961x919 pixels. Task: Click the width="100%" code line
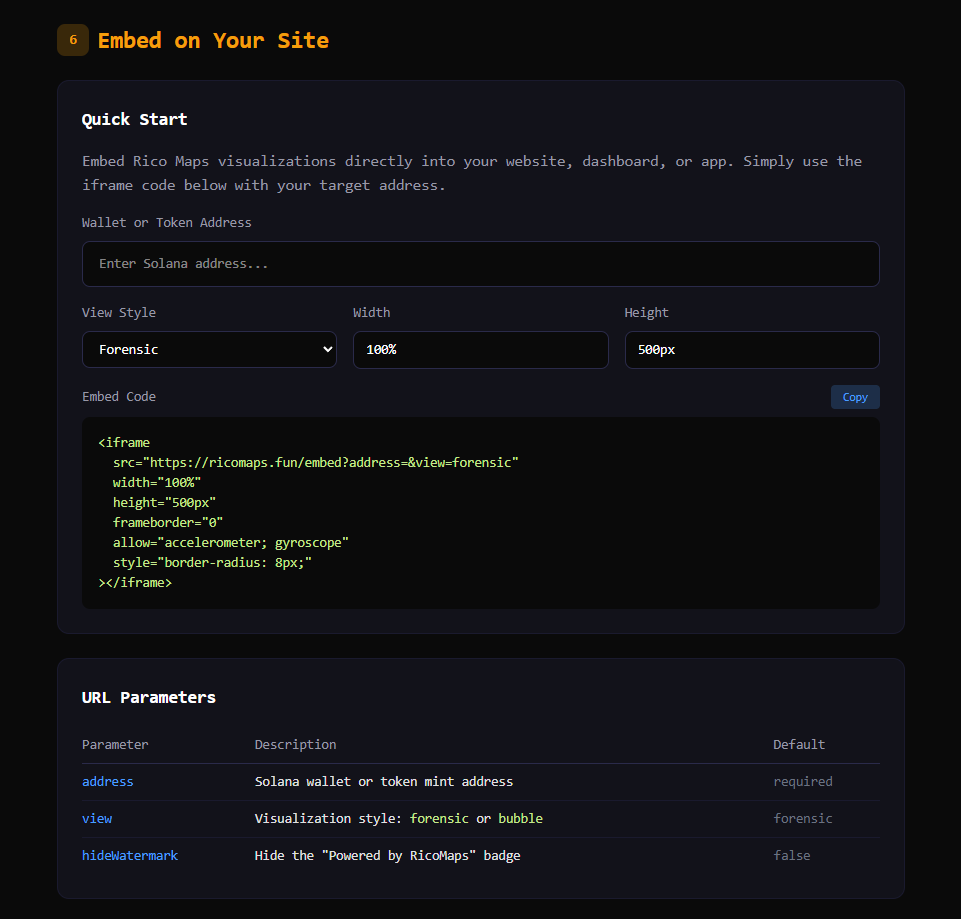(x=157, y=482)
